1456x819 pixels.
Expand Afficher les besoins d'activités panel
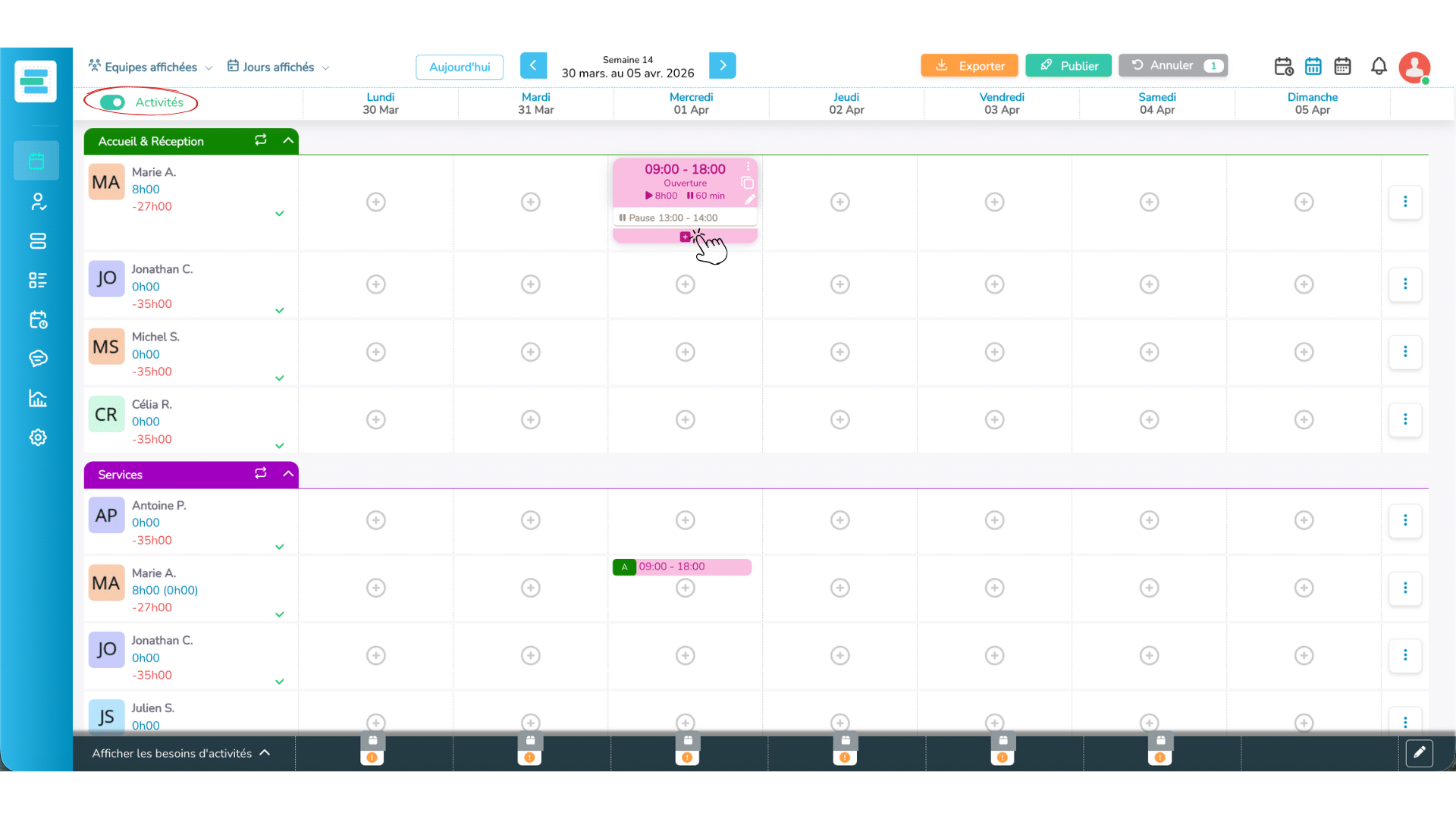tap(181, 753)
